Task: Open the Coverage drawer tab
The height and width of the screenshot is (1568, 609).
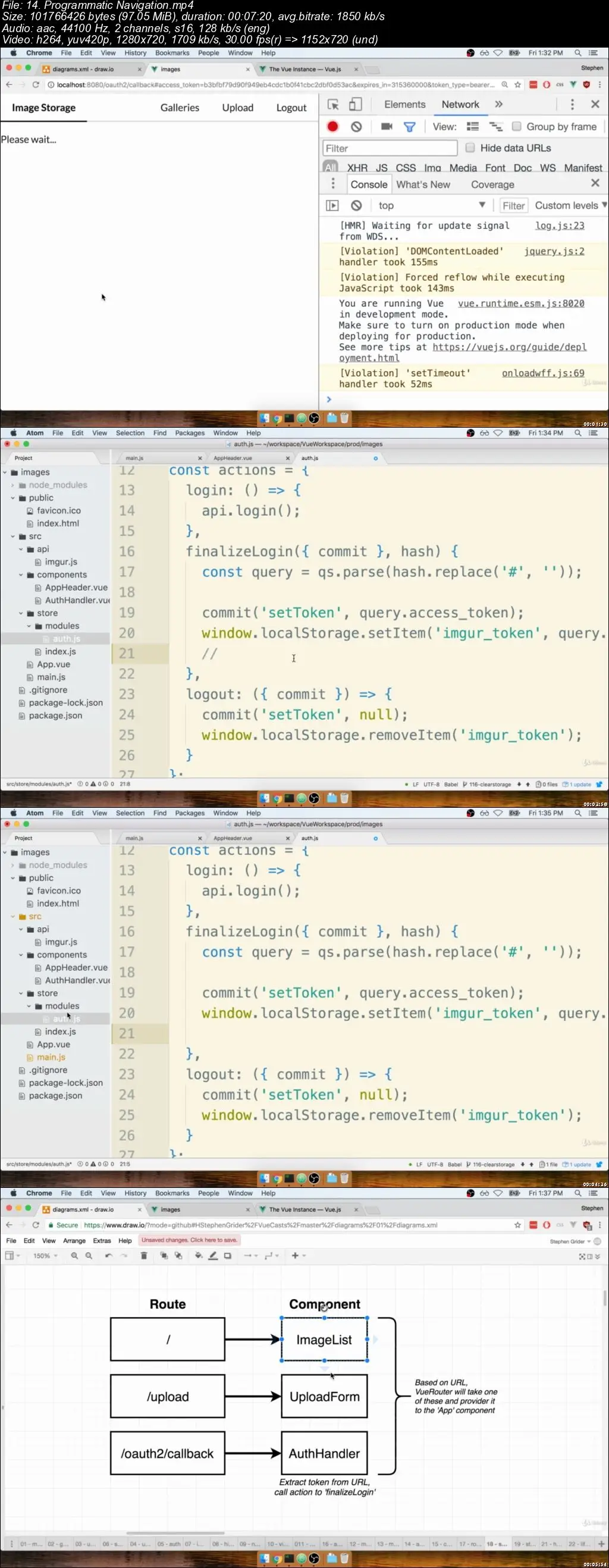Action: pyautogui.click(x=492, y=184)
